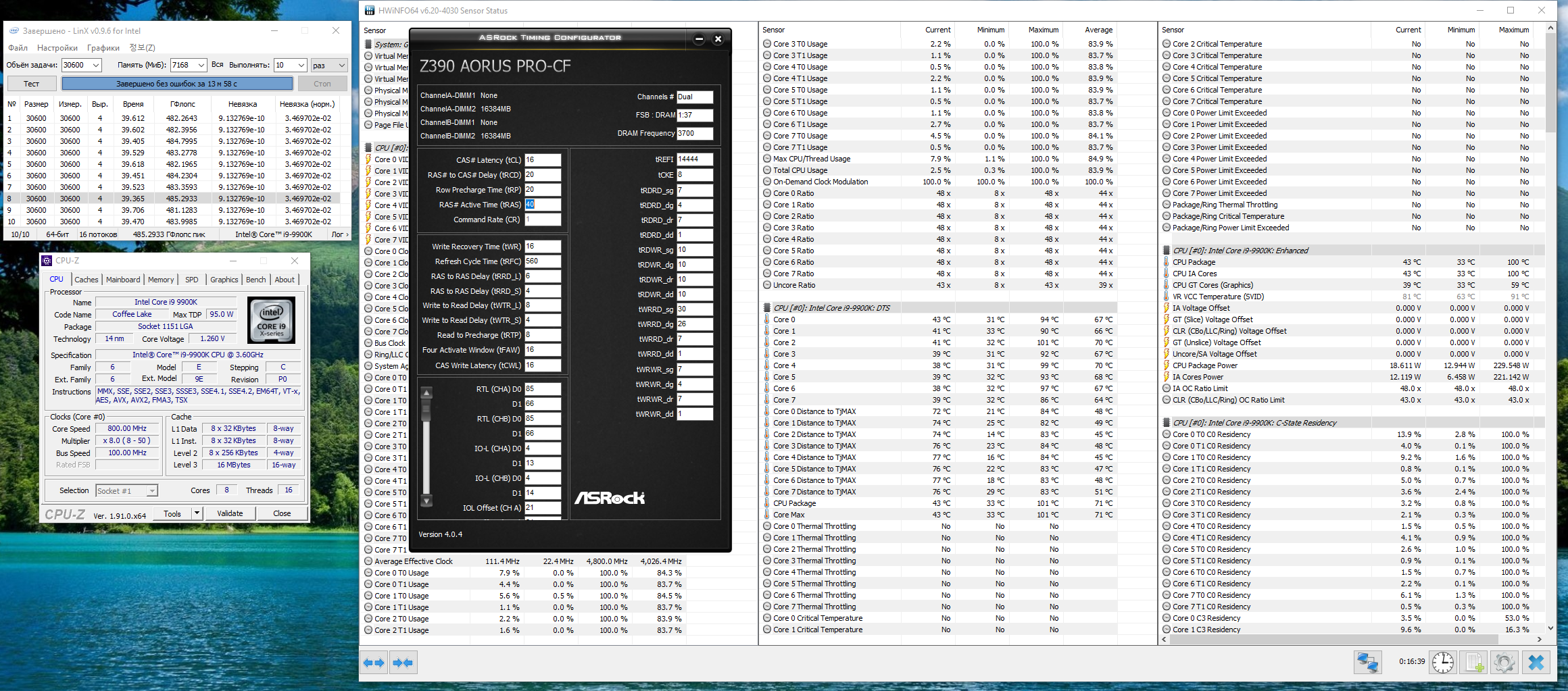
Task: Open the Память (МиБ) dropdown in LinX
Action: 201,66
